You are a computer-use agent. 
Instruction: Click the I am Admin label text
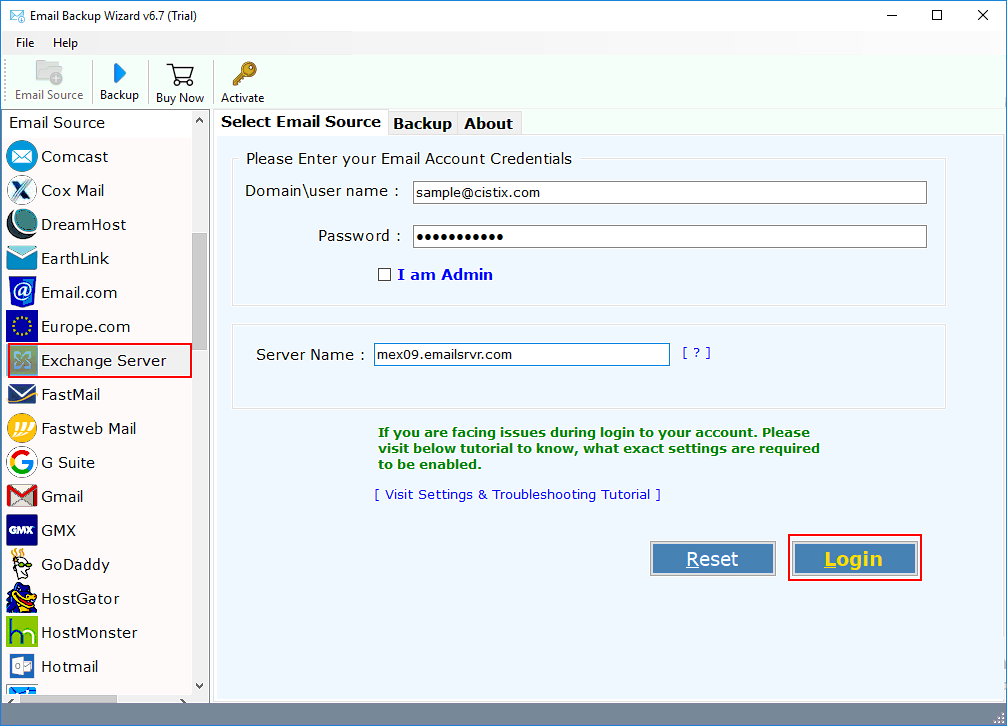point(445,275)
